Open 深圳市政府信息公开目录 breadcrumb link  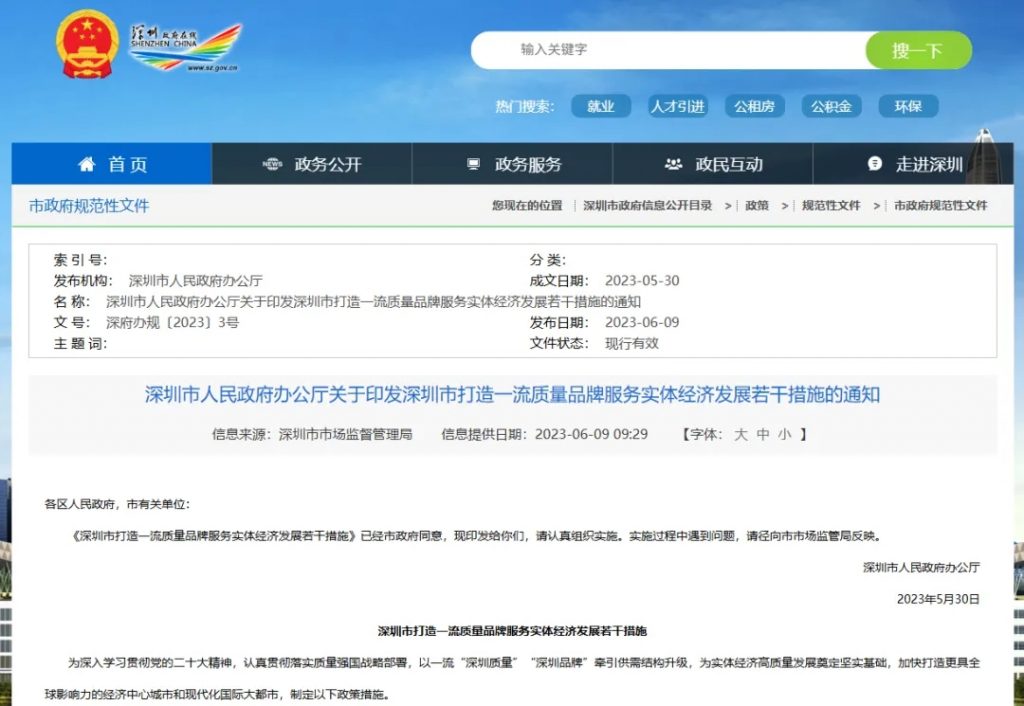click(x=648, y=205)
